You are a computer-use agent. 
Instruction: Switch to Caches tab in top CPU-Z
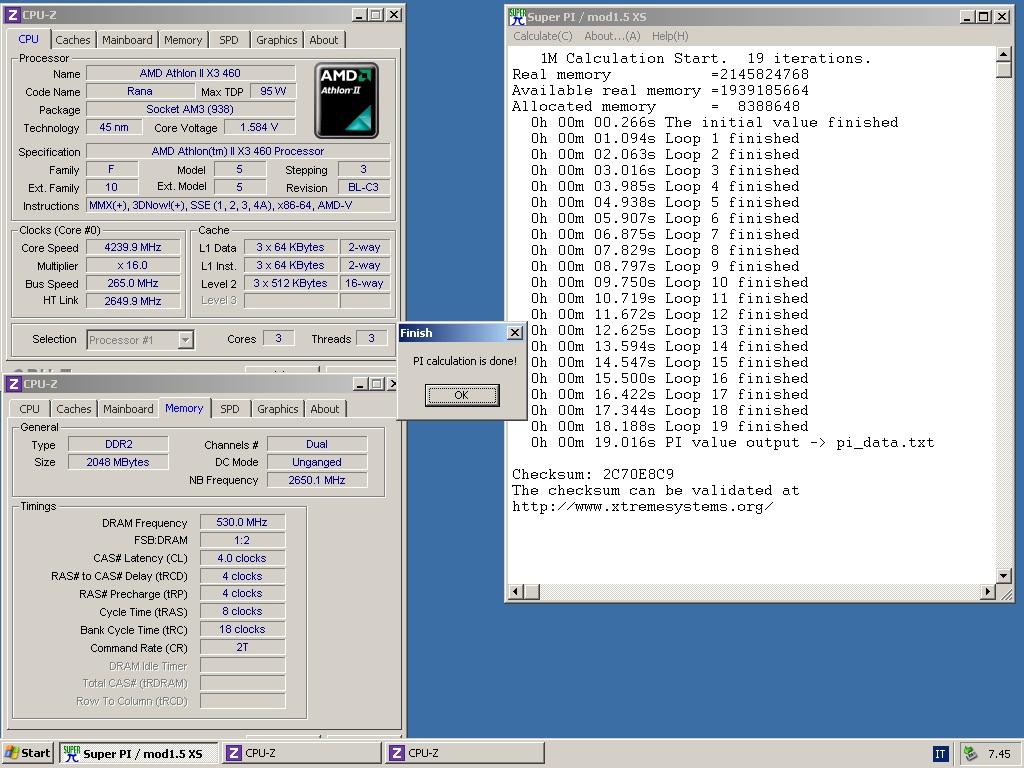[x=72, y=40]
